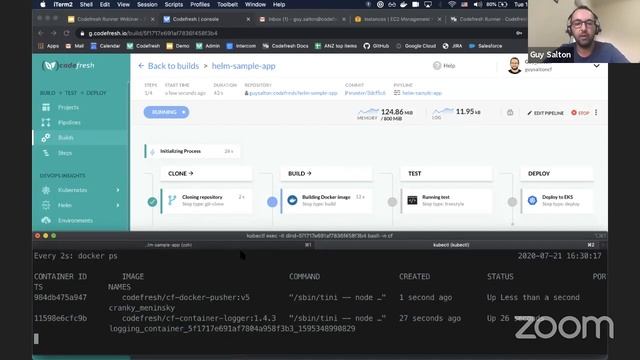Viewport: 640px width, 360px height.
Task: Open the debug icon beside Edit Pipeline
Action: click(x=510, y=113)
